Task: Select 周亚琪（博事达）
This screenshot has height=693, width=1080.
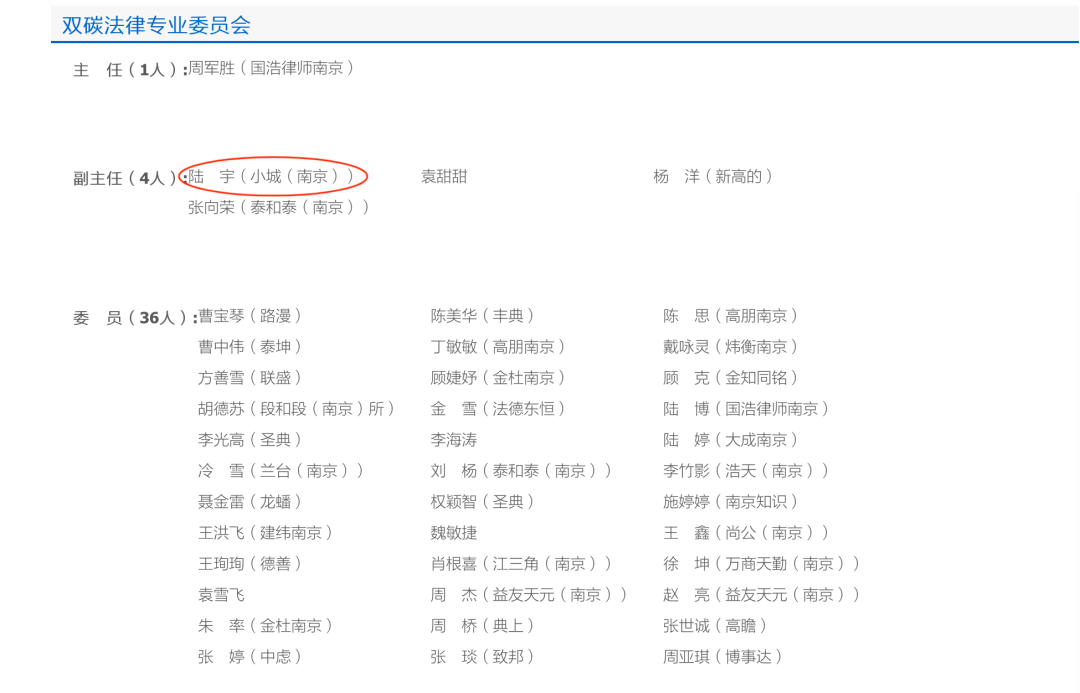Action: coord(723,657)
